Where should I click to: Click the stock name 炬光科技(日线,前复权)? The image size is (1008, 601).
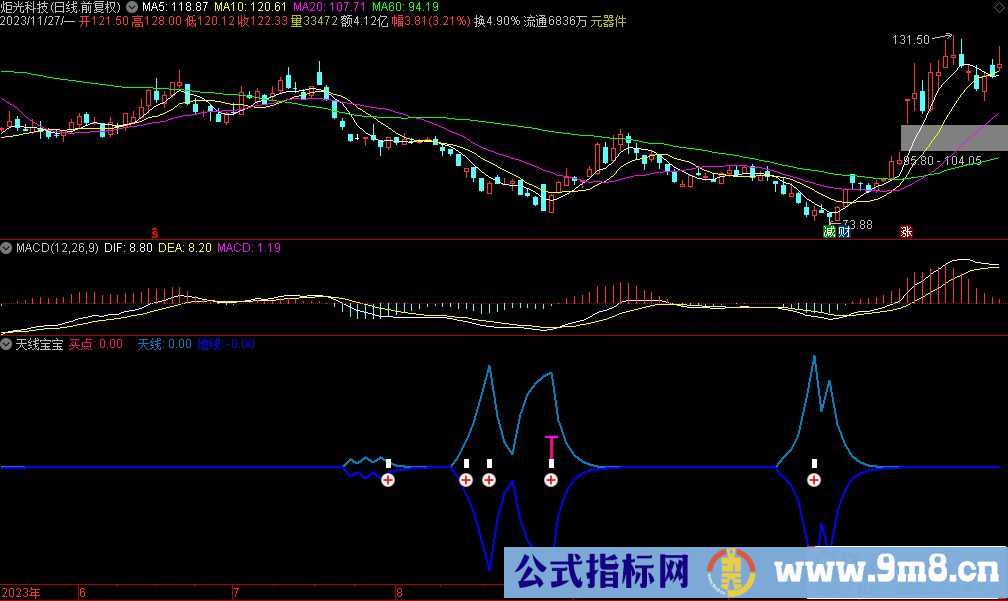(x=62, y=7)
